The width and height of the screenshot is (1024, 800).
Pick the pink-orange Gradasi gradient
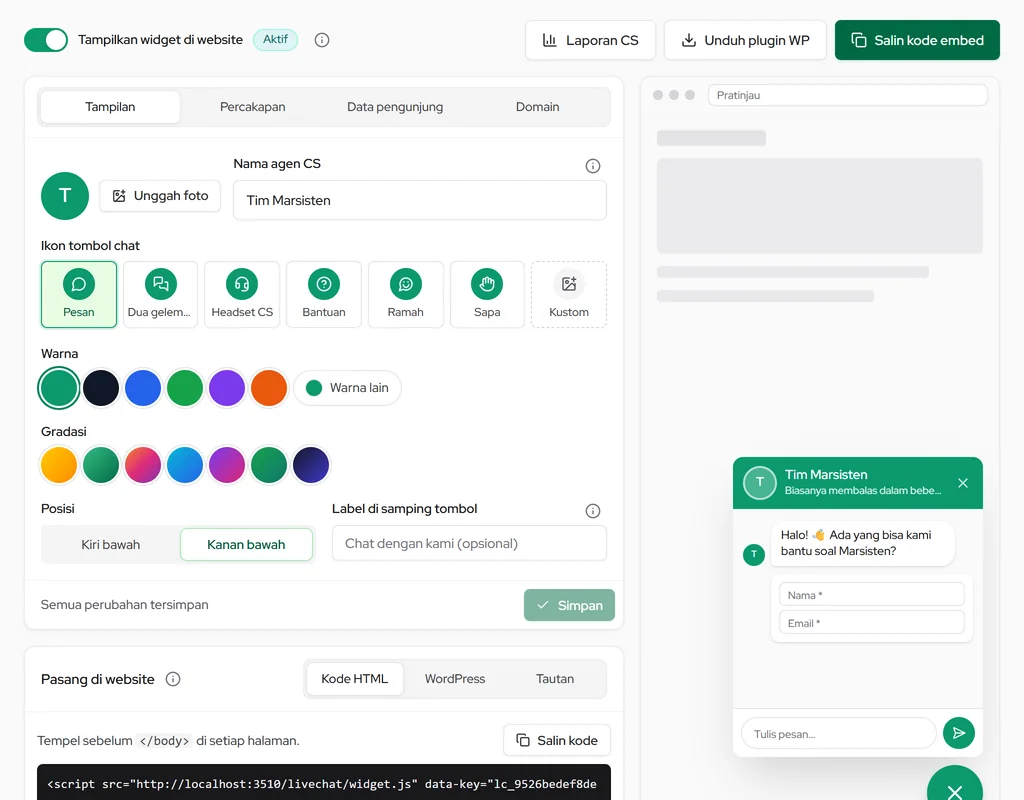click(x=143, y=465)
